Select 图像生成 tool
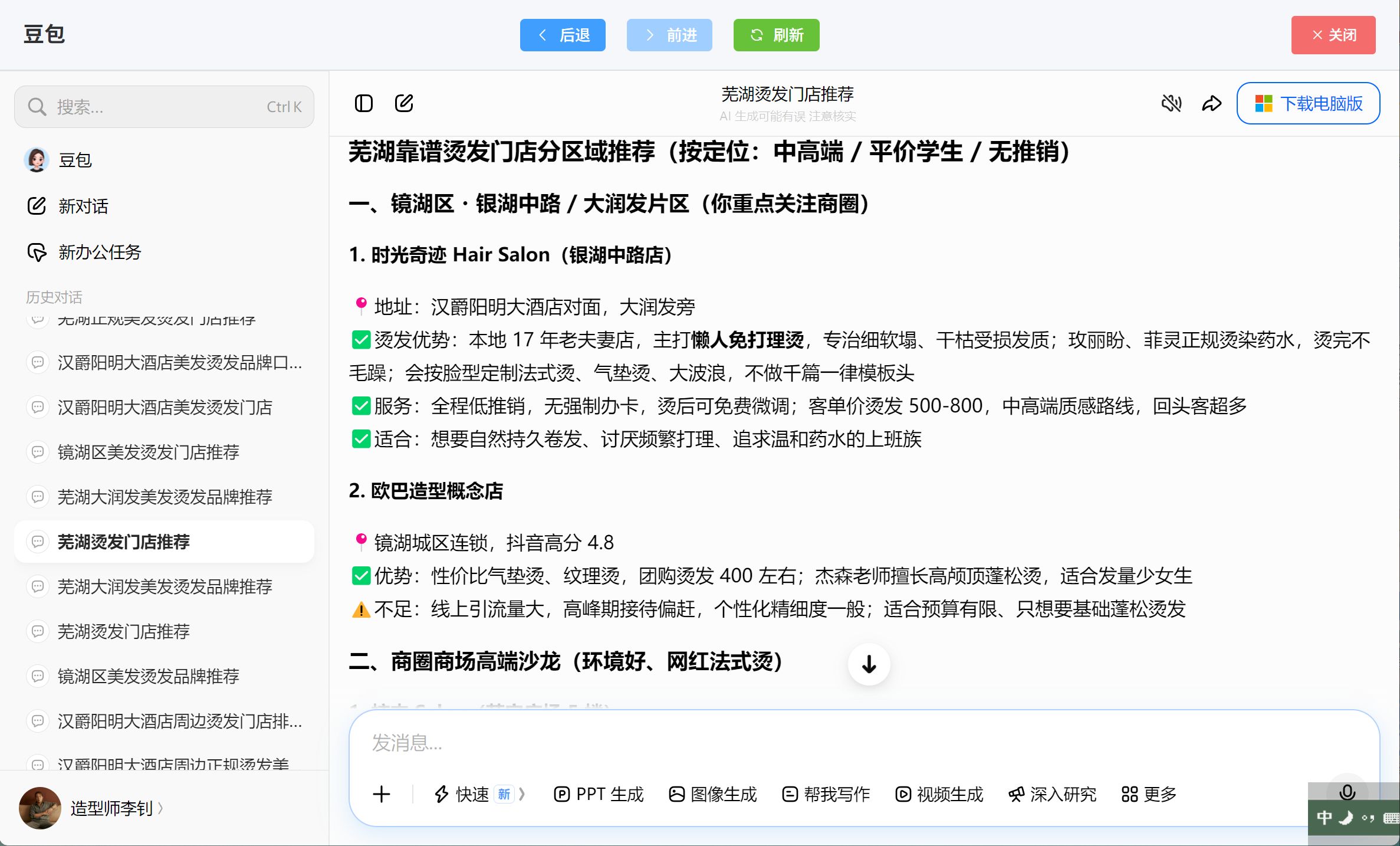Image resolution: width=1400 pixels, height=846 pixels. click(x=712, y=794)
